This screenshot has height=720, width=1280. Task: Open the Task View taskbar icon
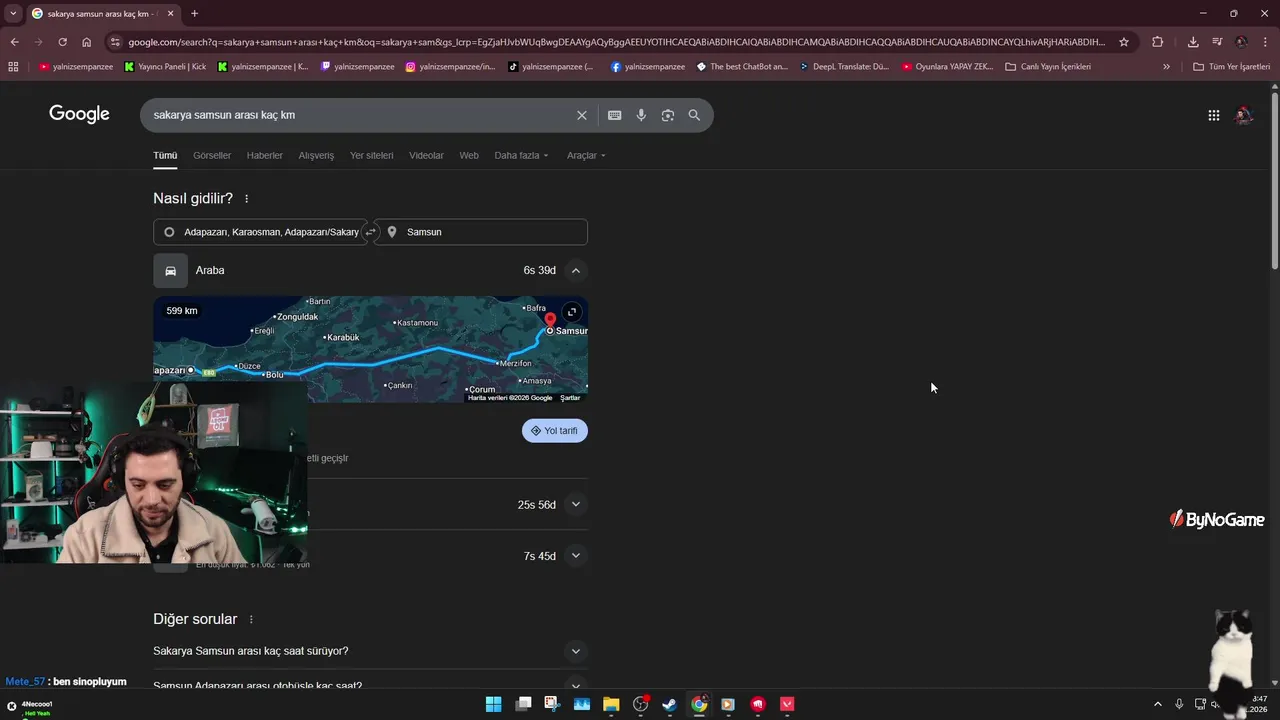point(523,704)
